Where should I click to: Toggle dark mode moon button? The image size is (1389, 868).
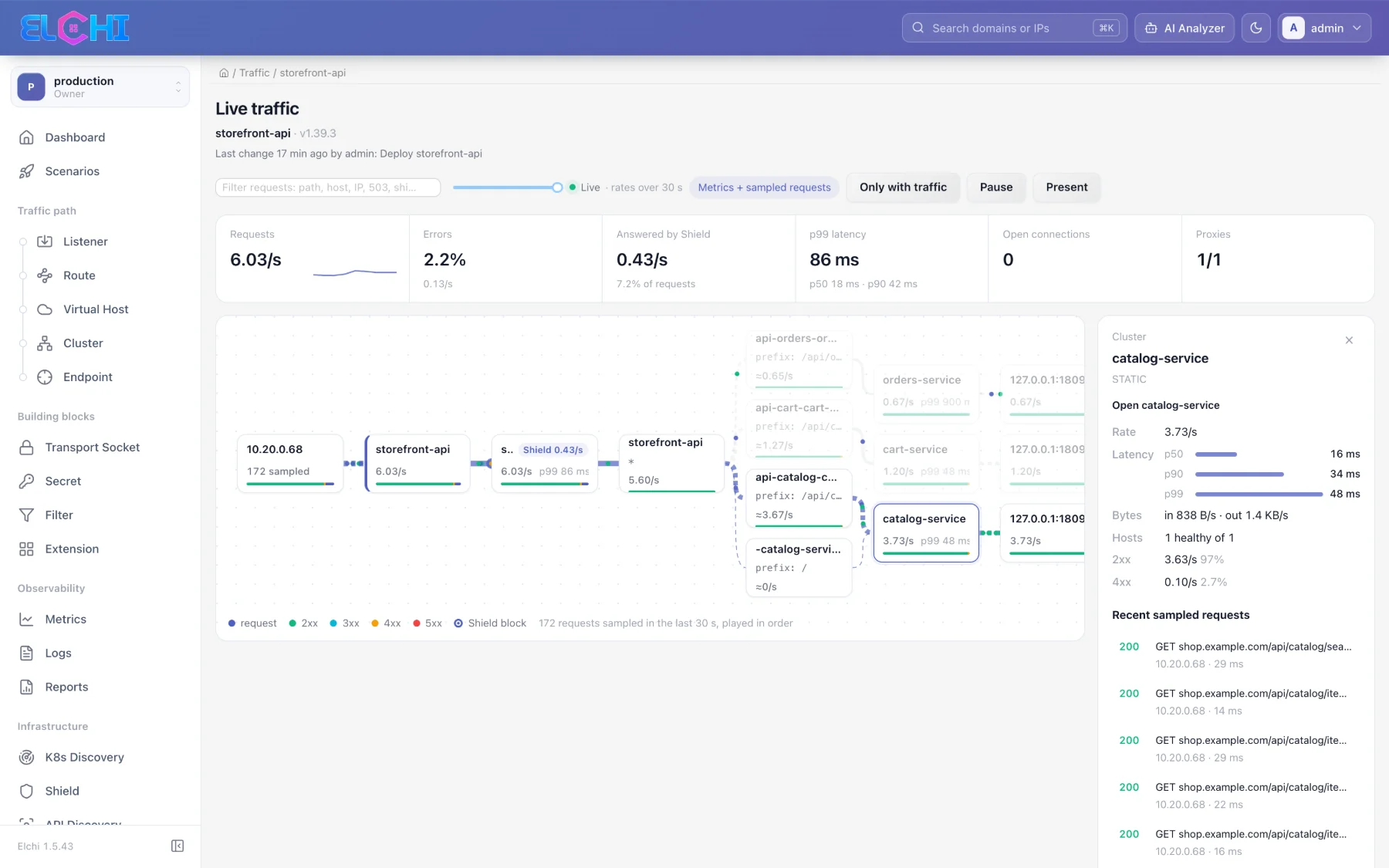(x=1256, y=28)
